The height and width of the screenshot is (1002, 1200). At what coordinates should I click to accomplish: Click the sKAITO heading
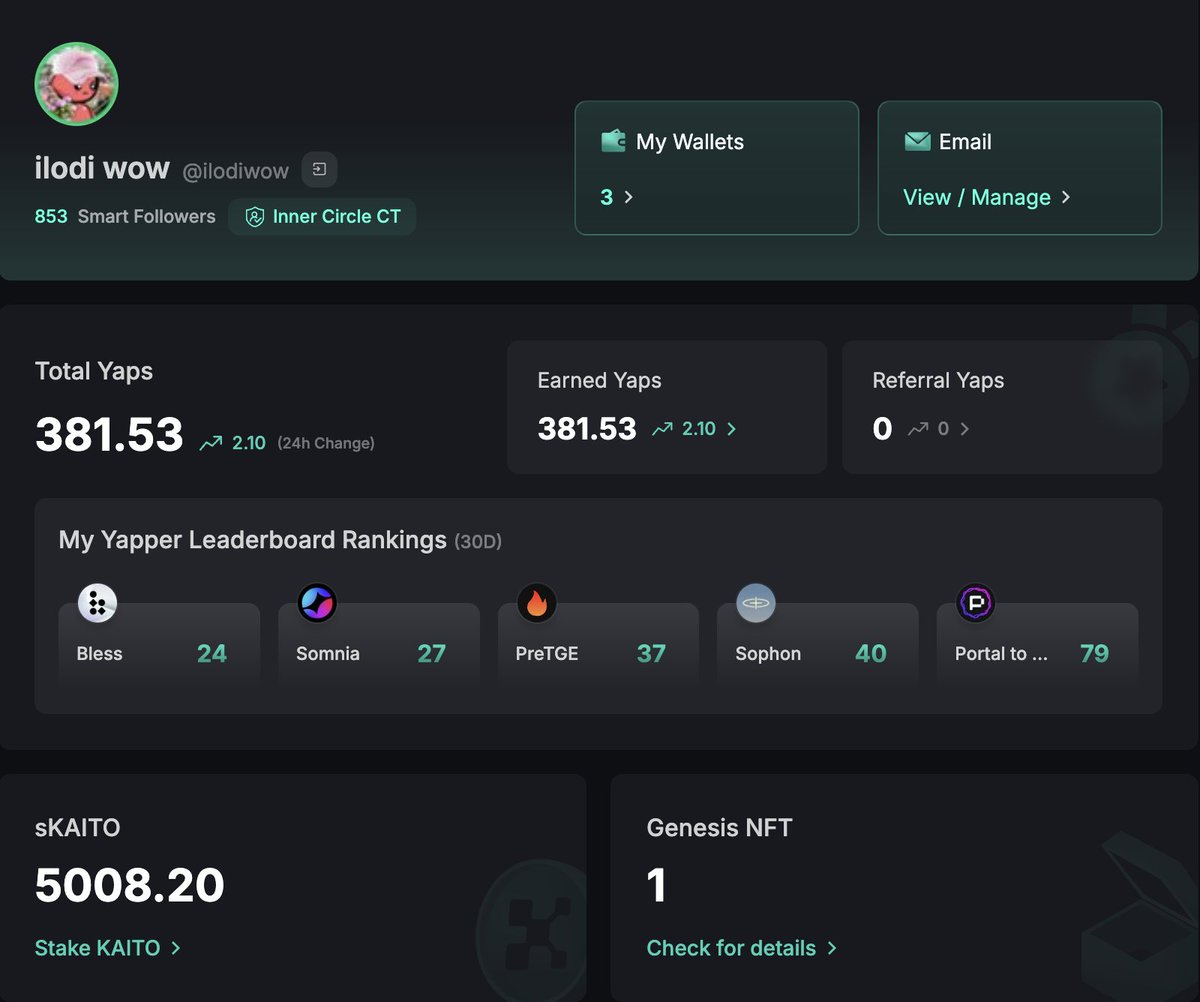click(77, 828)
